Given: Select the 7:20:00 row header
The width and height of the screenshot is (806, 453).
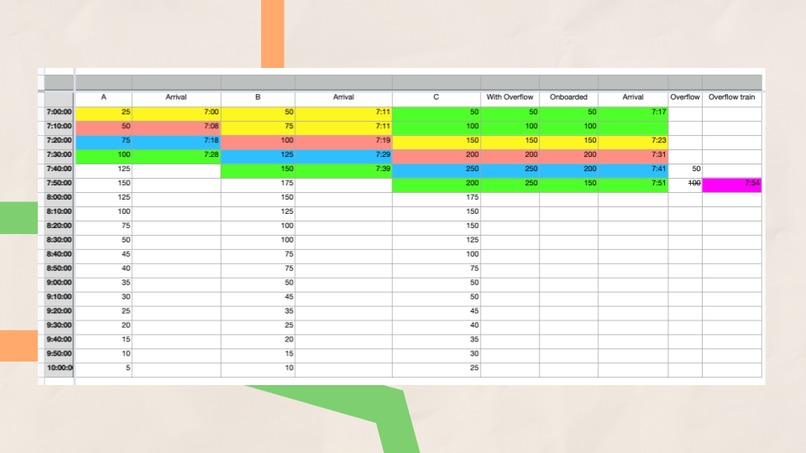Looking at the screenshot, I should (x=59, y=140).
